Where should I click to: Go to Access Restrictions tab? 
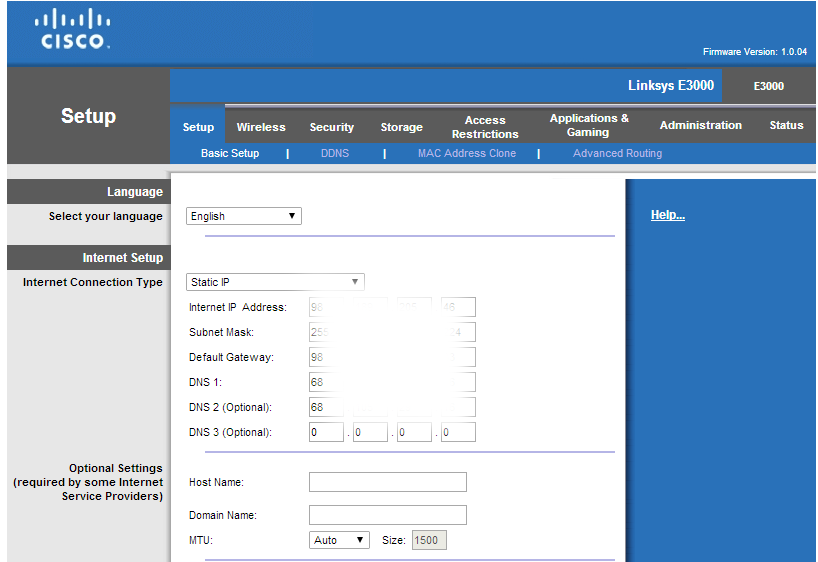[485, 127]
